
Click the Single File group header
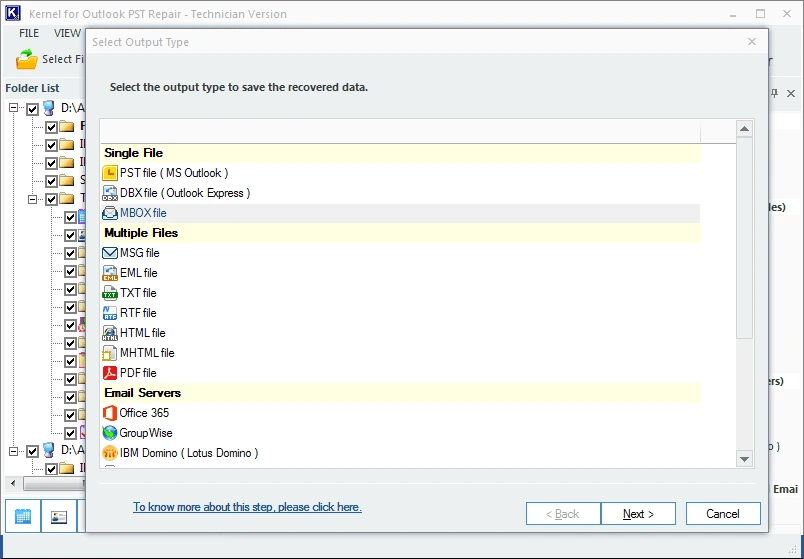(x=400, y=153)
